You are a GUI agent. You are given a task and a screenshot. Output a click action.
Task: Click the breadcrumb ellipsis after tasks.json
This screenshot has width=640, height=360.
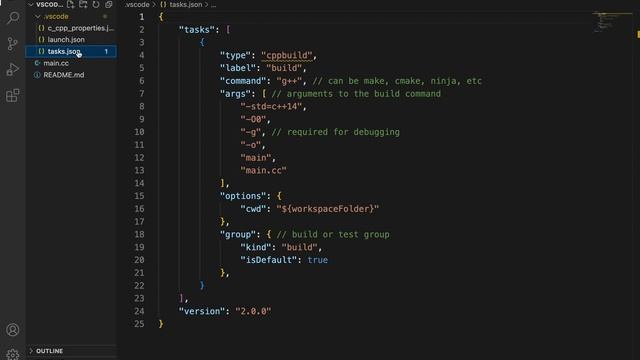(x=213, y=4)
